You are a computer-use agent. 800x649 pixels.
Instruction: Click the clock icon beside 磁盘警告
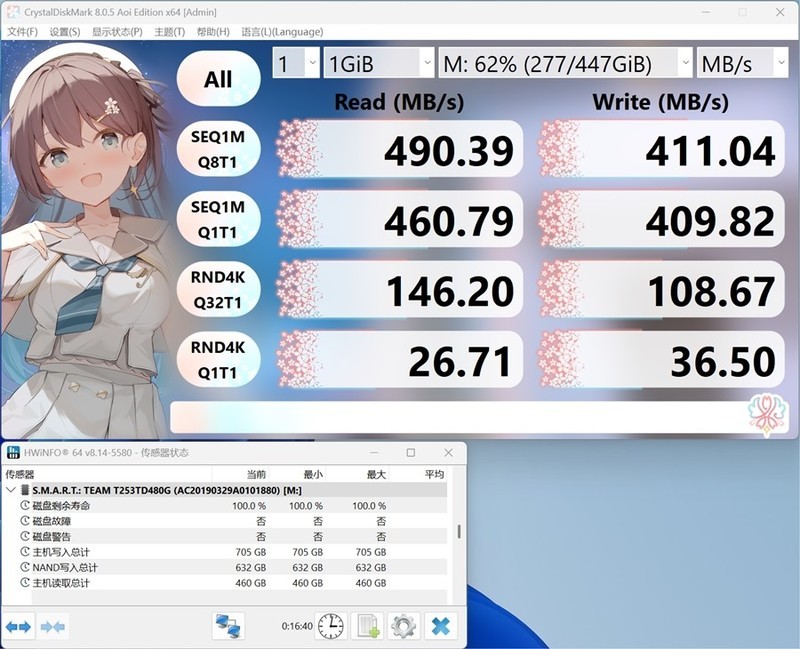pos(25,536)
